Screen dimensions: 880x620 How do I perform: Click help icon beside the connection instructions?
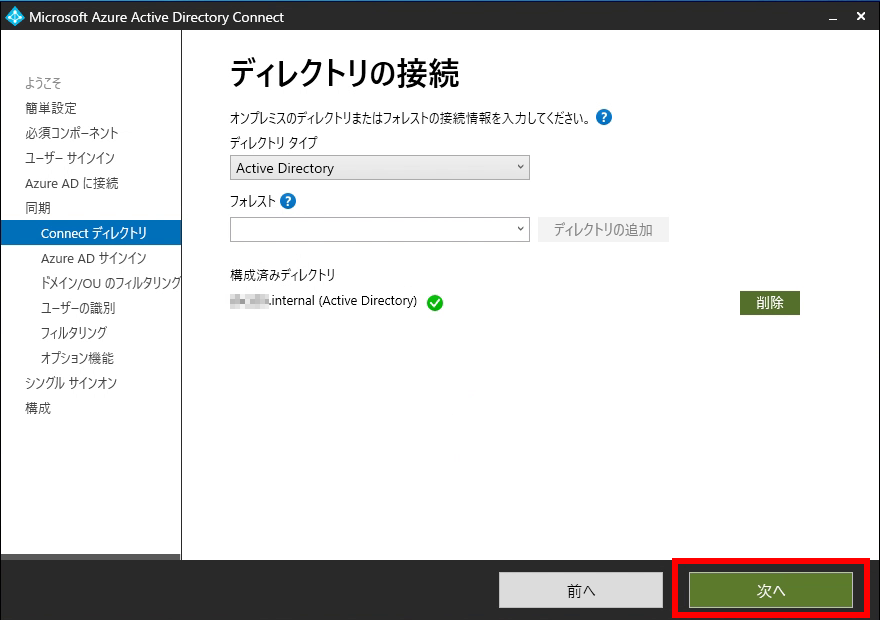(604, 117)
